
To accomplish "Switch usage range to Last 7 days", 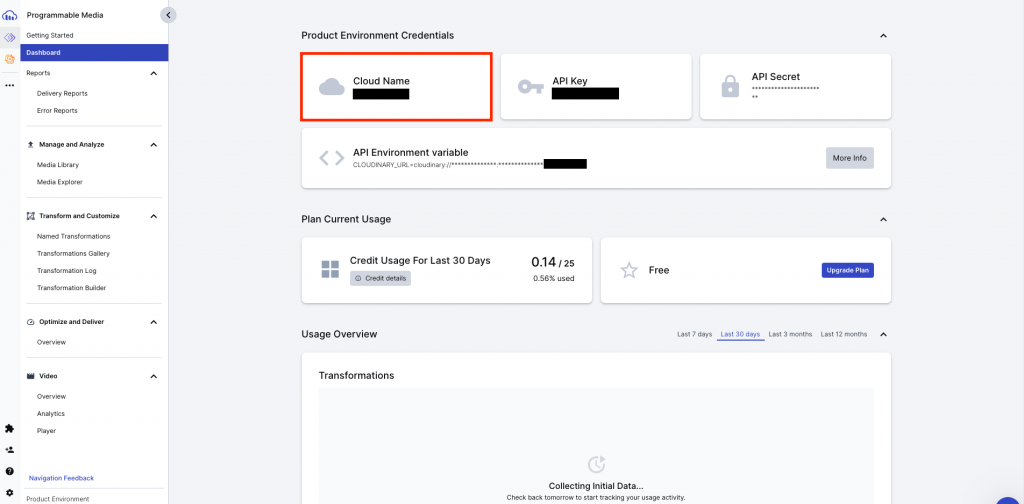I will pyautogui.click(x=694, y=334).
